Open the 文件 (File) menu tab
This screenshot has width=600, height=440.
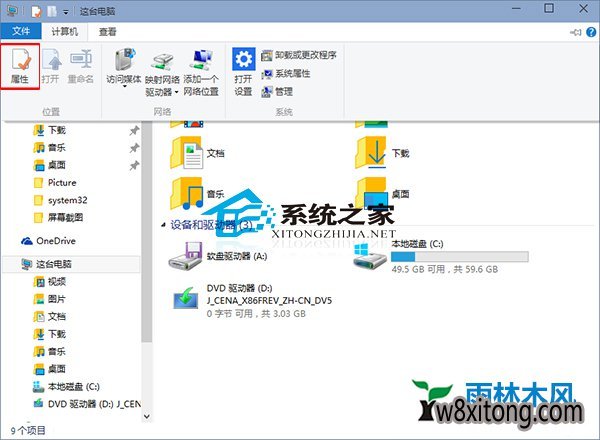point(20,31)
